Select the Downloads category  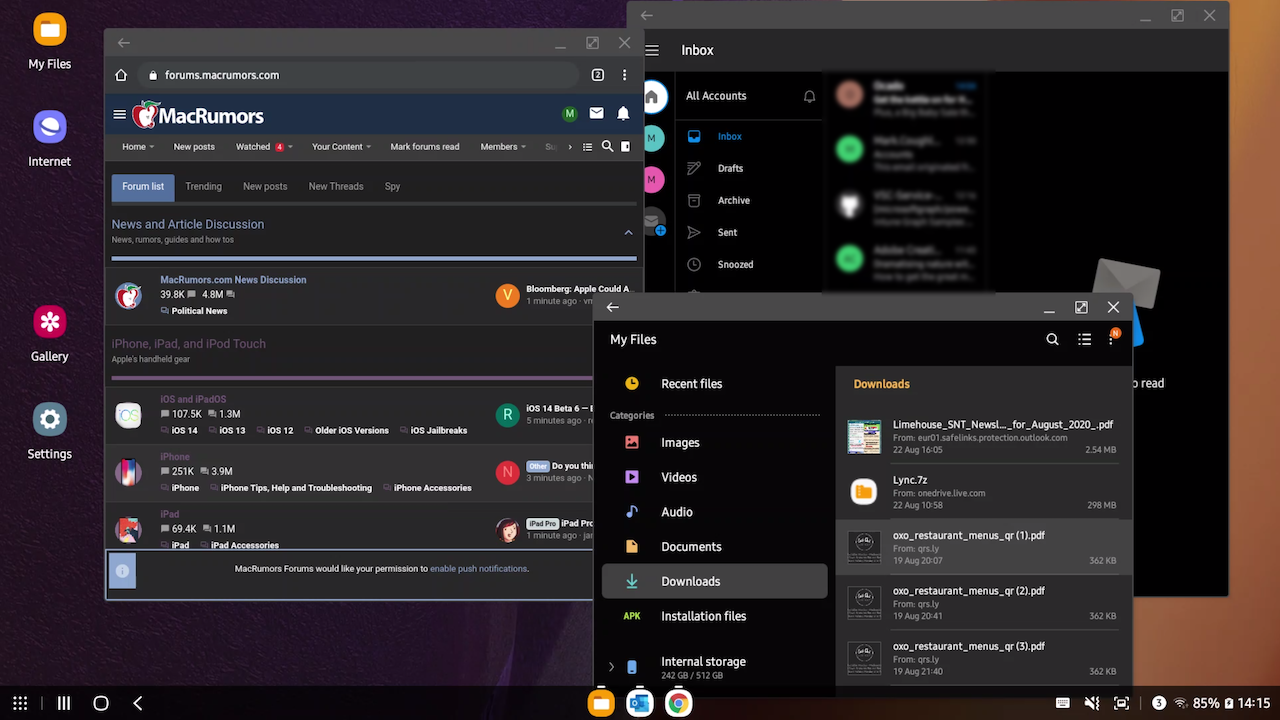[x=714, y=581]
